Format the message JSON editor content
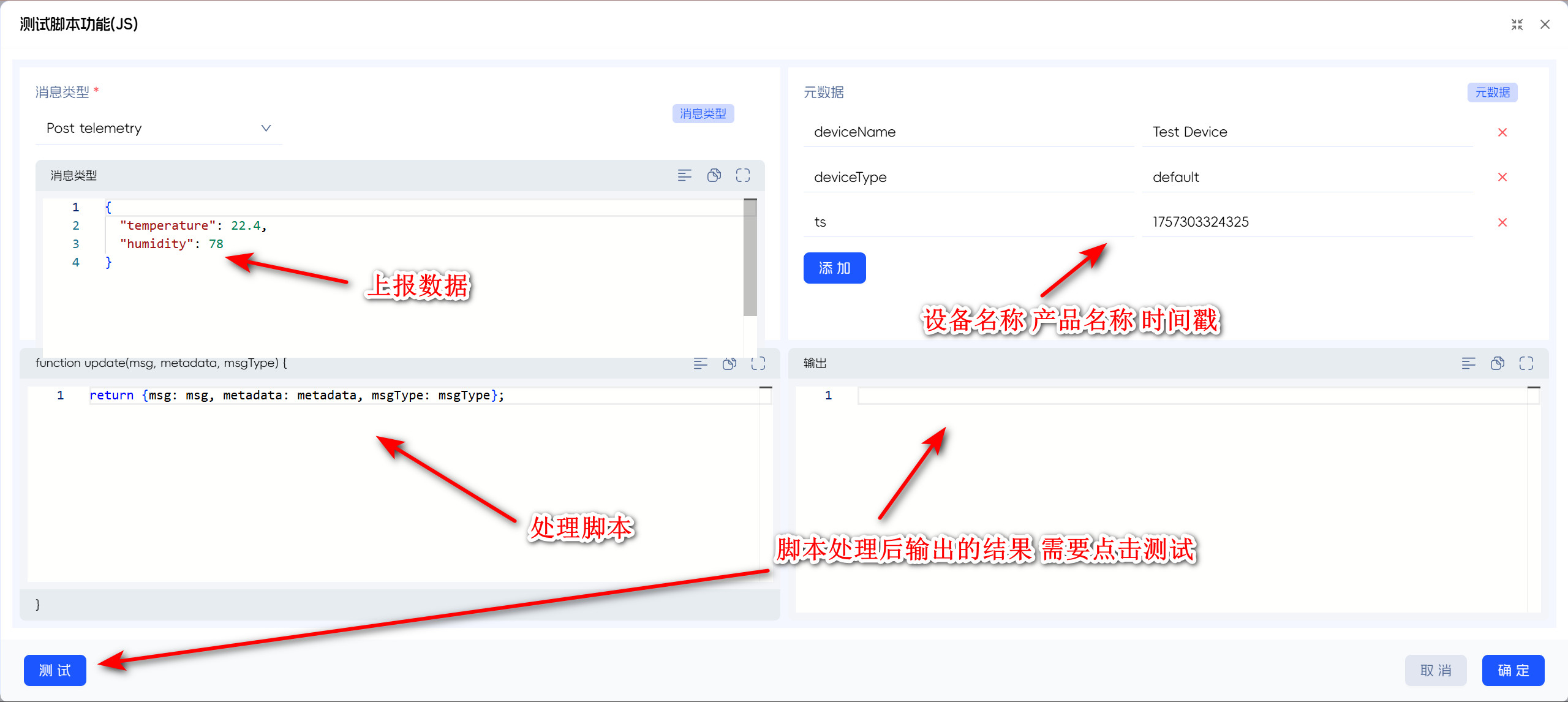 coord(684,176)
